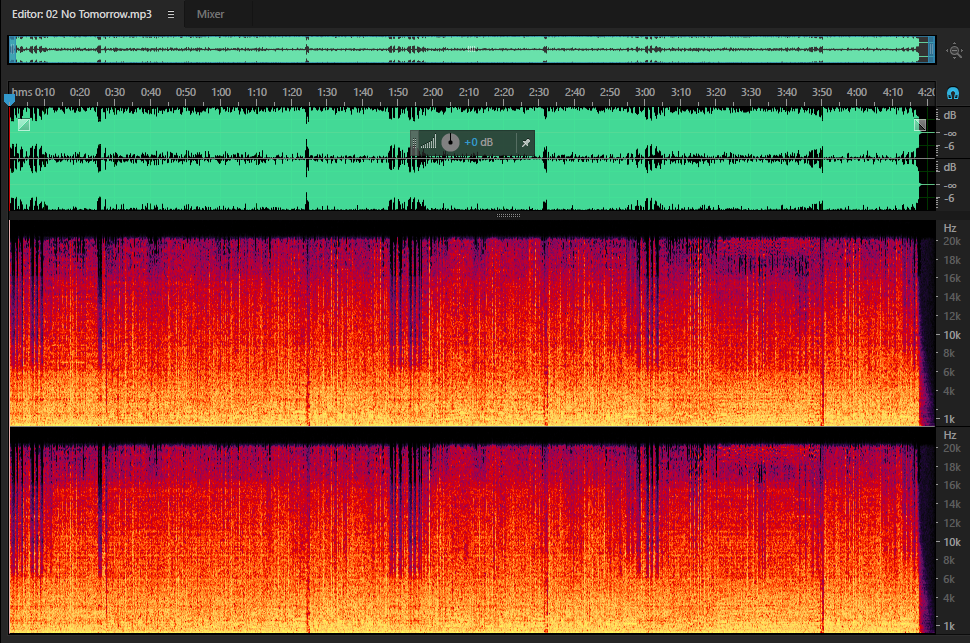Select the Editor: 02 No Tomorrow.mp3 tab
970x643 pixels.
(82, 14)
